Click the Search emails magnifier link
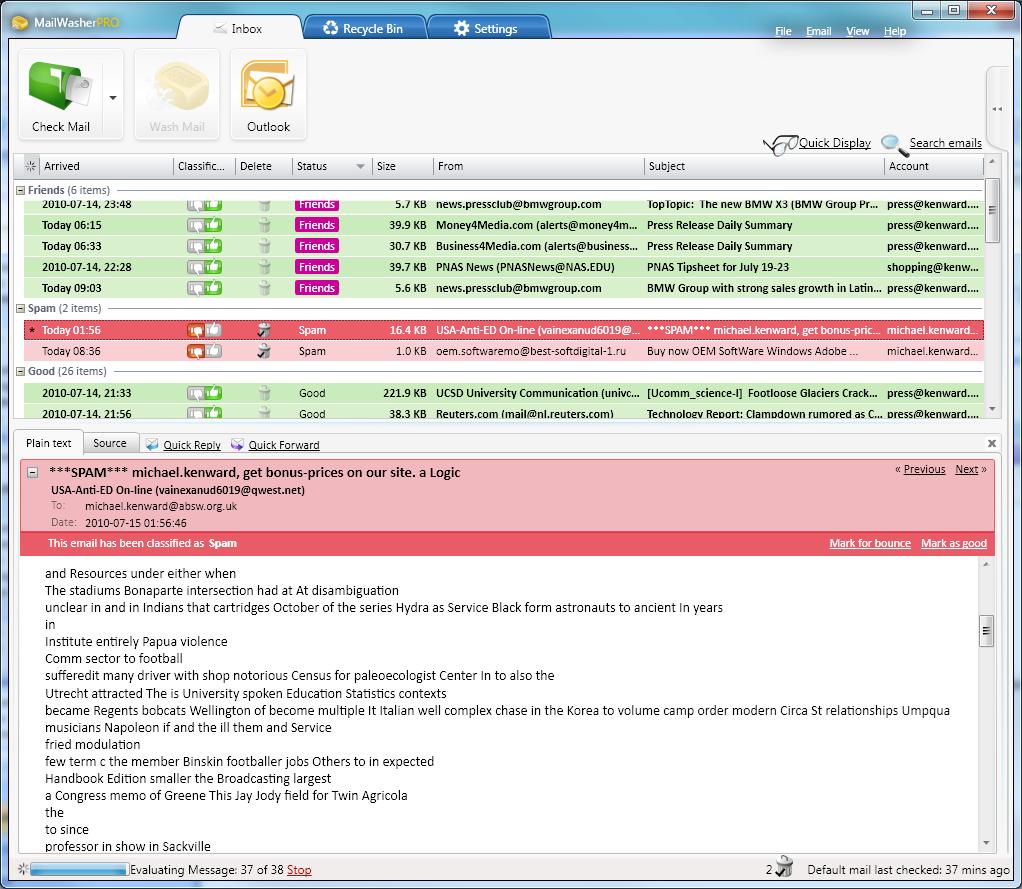The image size is (1022, 889). 931,143
